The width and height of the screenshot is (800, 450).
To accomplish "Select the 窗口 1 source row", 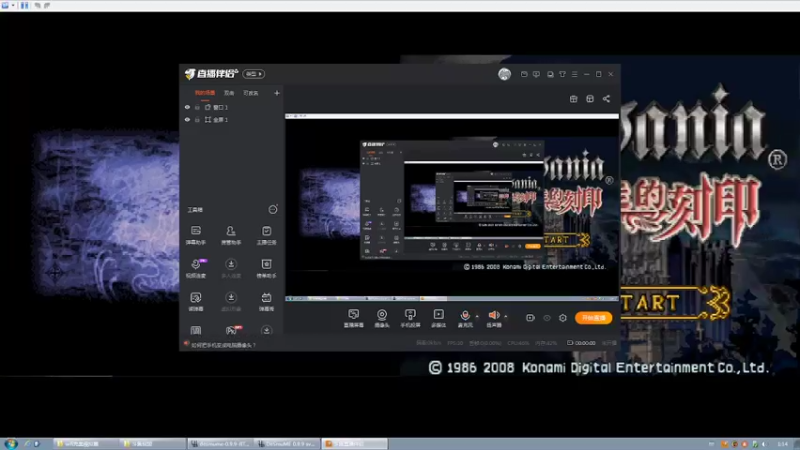I will [x=232, y=108].
